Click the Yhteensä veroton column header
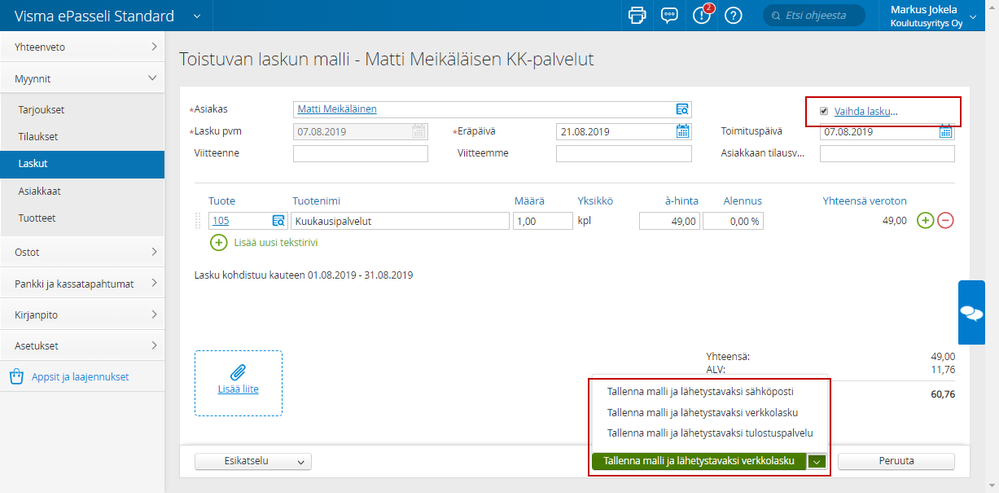Viewport: 999px width, 493px height. coord(865,201)
